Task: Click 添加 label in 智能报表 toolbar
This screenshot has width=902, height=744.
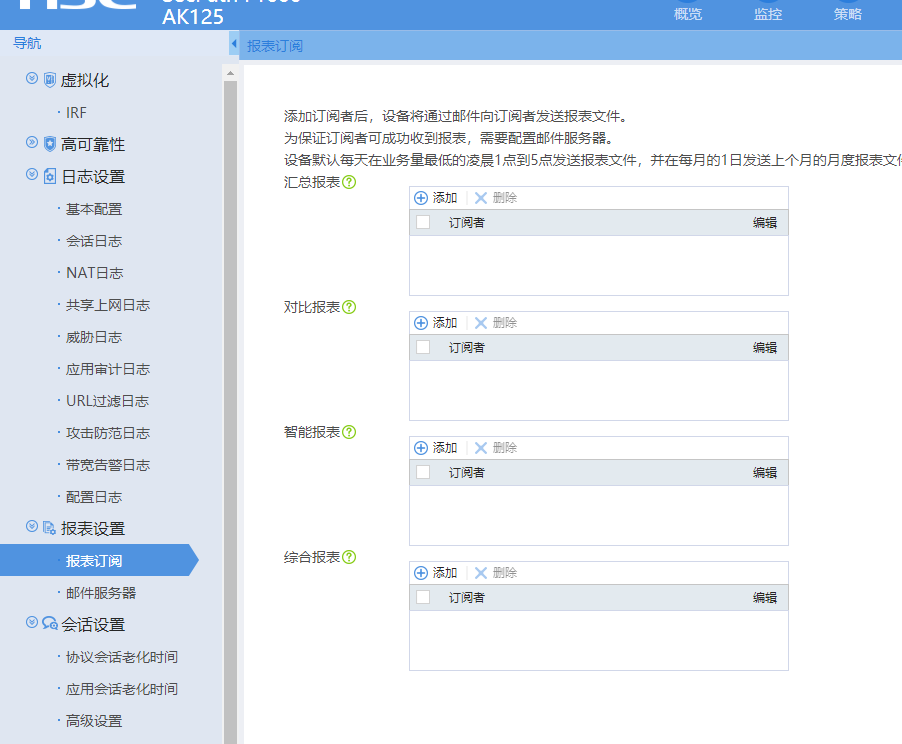Action: (445, 448)
